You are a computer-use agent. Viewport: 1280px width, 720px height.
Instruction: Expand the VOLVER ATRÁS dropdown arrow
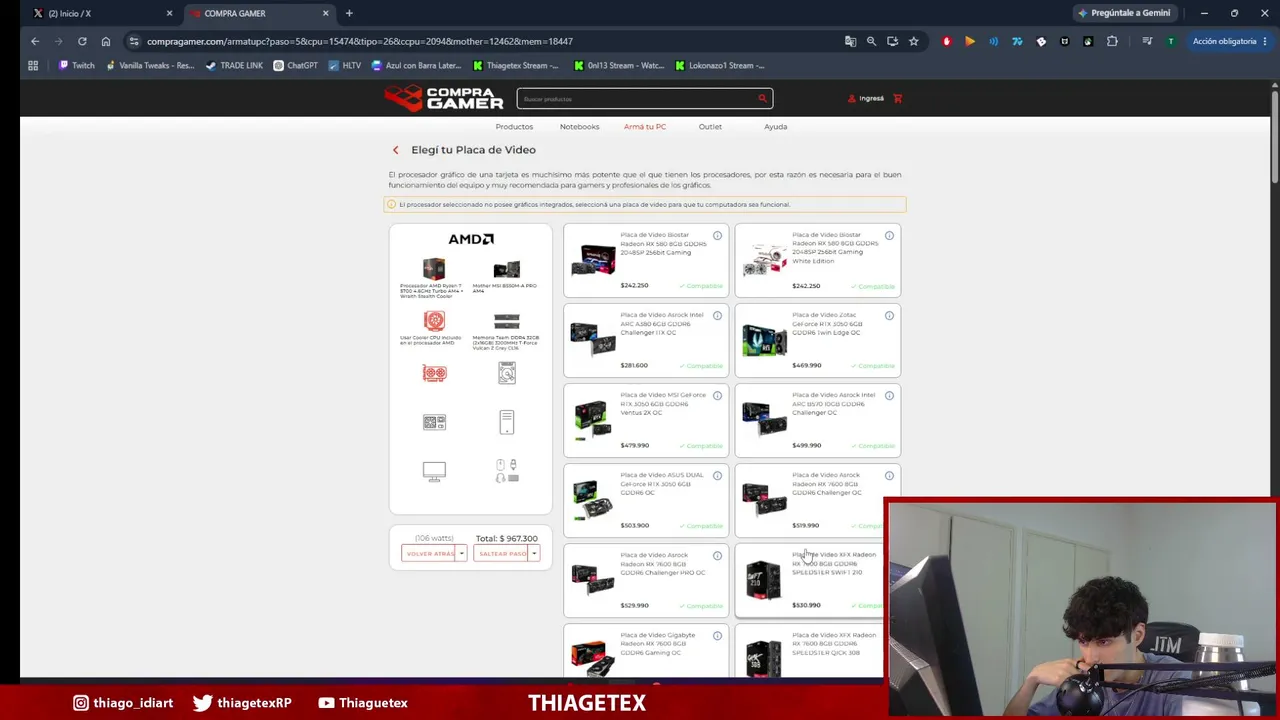[x=461, y=553]
